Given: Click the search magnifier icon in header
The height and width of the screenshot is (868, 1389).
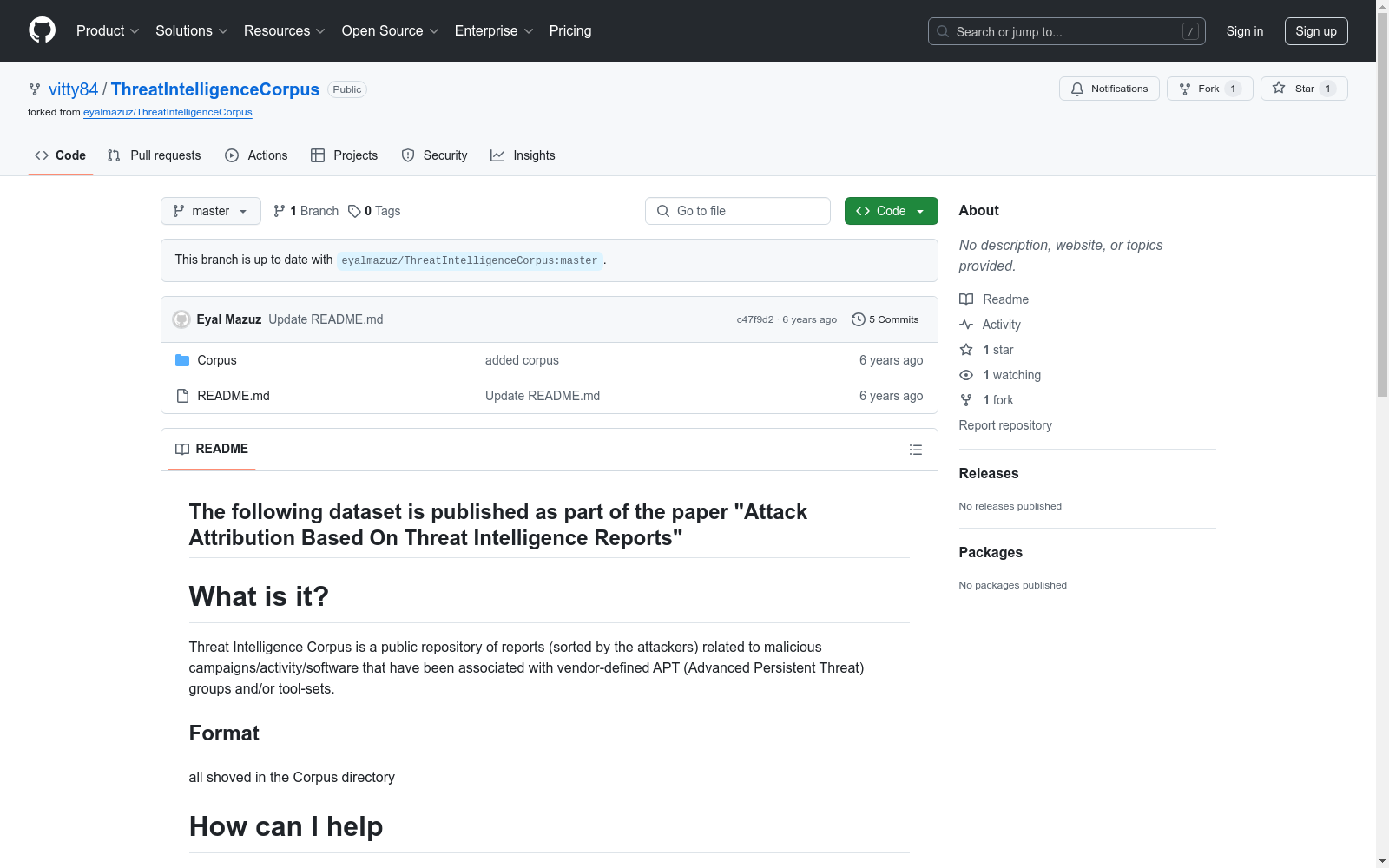Looking at the screenshot, I should (943, 31).
